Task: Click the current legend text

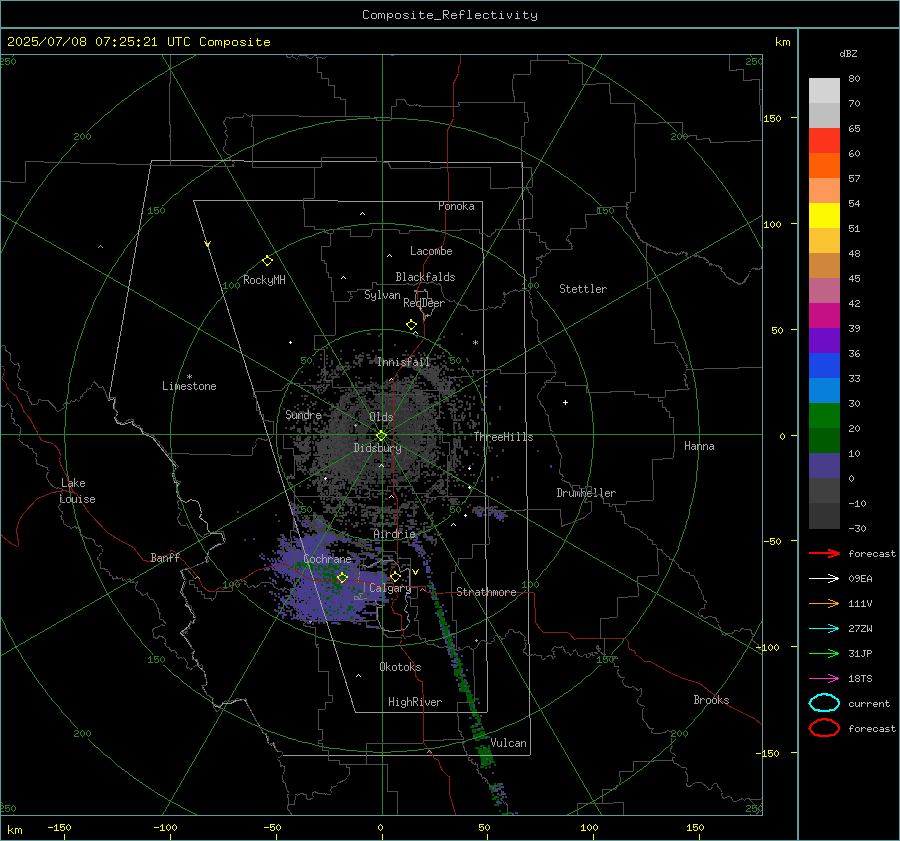Action: tap(869, 703)
